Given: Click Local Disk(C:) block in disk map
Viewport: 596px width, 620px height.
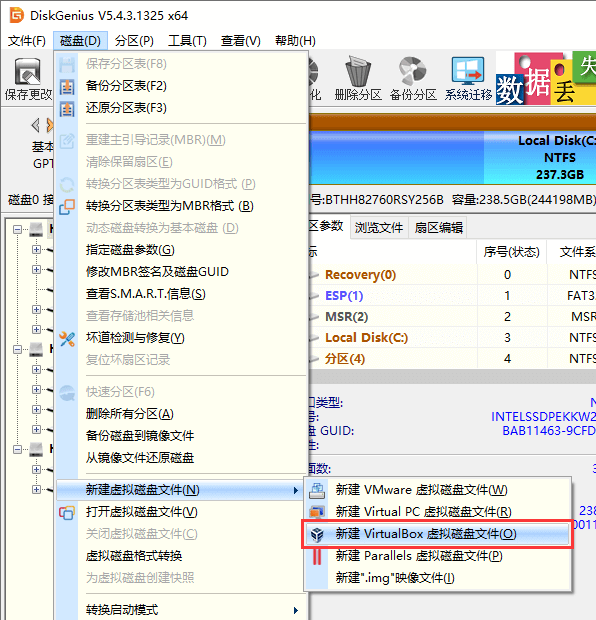Looking at the screenshot, I should pos(540,157).
